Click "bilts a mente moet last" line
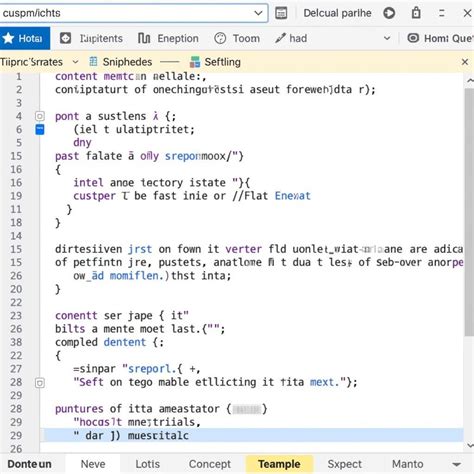Screen dimensions: 474x474 pyautogui.click(x=140, y=329)
